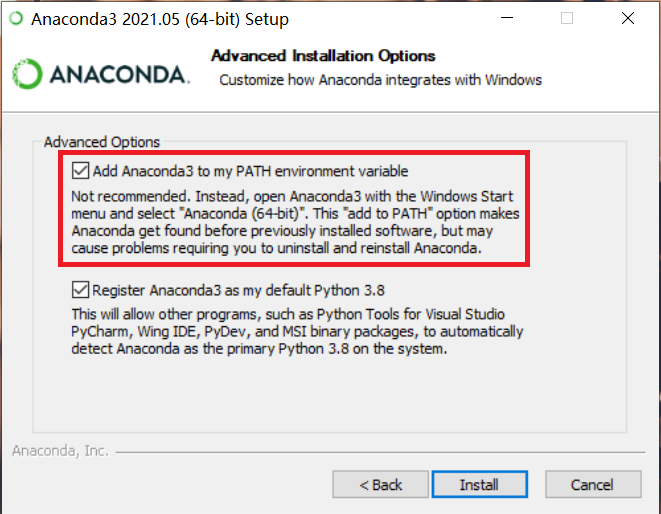Untick the Register Anaconda3 default Python checkbox

[x=81, y=291]
